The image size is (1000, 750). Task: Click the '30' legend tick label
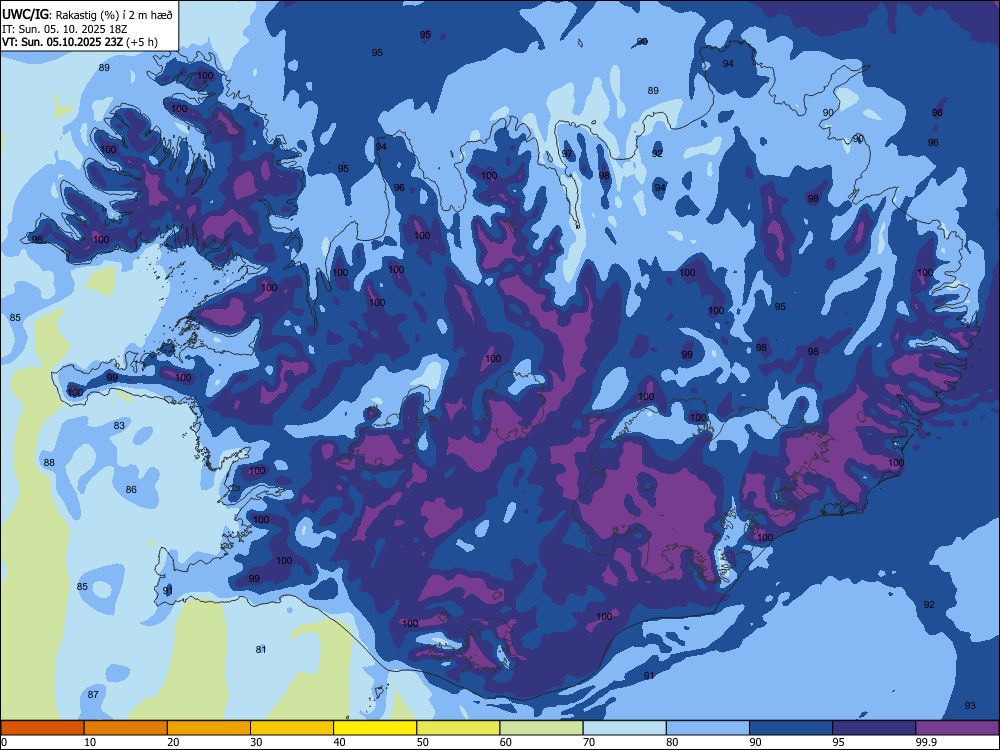(x=256, y=742)
